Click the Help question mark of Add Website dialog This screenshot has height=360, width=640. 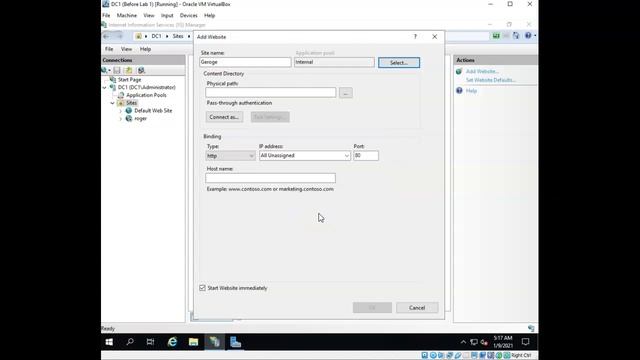(416, 37)
